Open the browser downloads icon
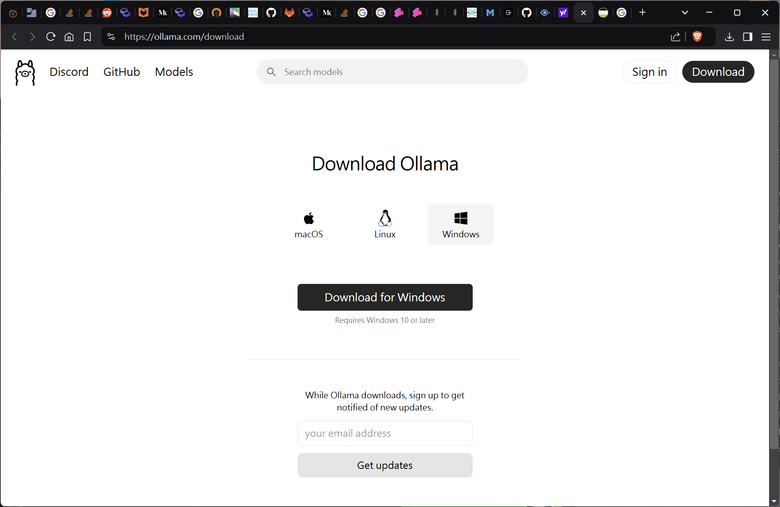This screenshot has height=507, width=780. pyautogui.click(x=729, y=37)
